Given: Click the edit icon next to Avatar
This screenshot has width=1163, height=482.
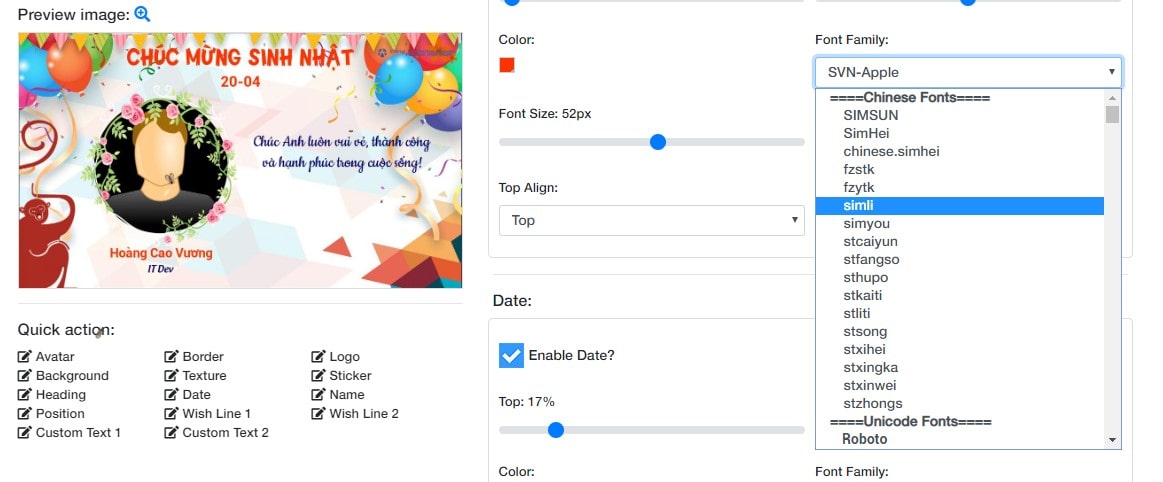Looking at the screenshot, I should pyautogui.click(x=24, y=357).
